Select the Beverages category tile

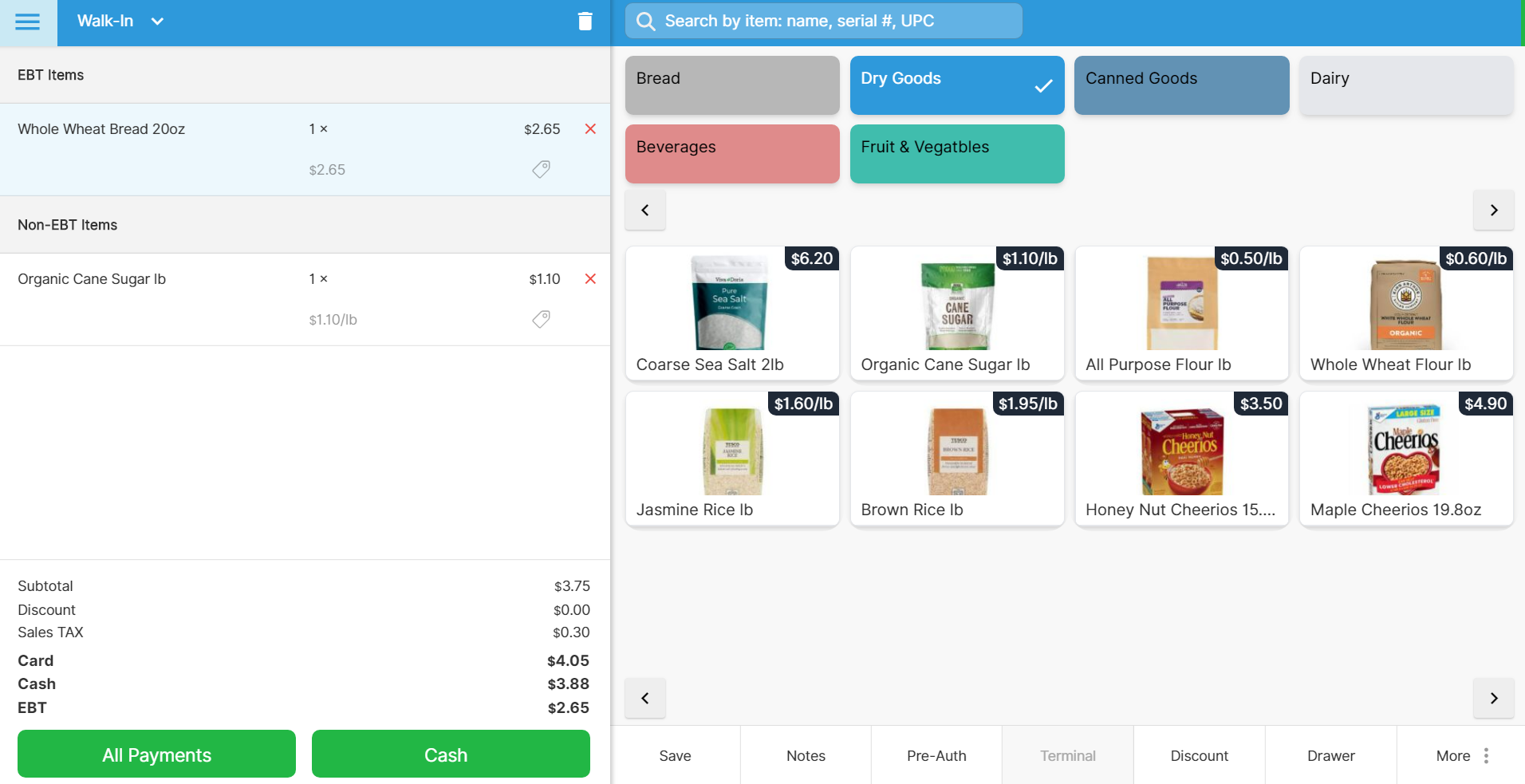pyautogui.click(x=731, y=154)
